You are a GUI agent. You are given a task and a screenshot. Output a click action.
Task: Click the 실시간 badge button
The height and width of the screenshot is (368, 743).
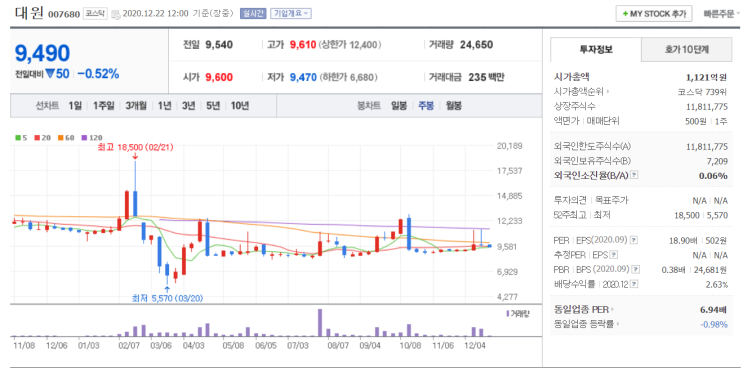pyautogui.click(x=254, y=13)
